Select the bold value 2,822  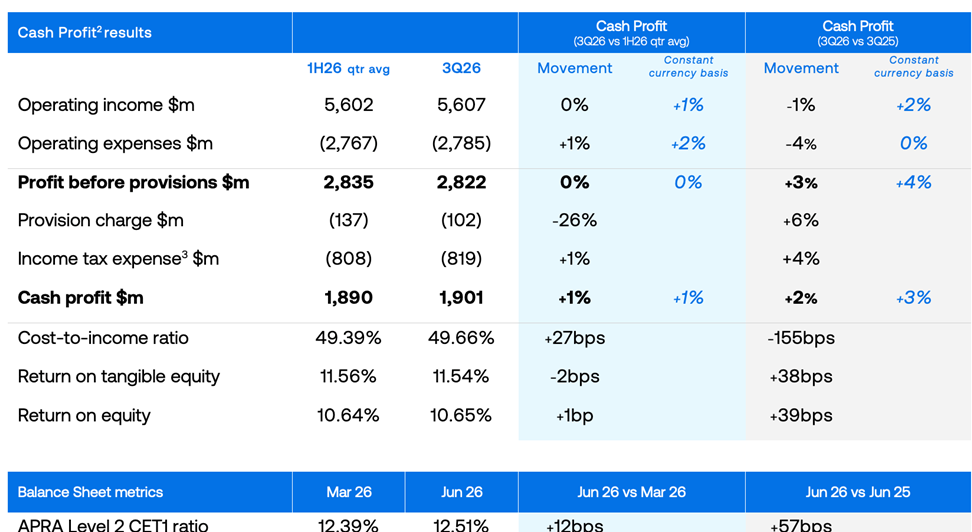click(x=461, y=182)
